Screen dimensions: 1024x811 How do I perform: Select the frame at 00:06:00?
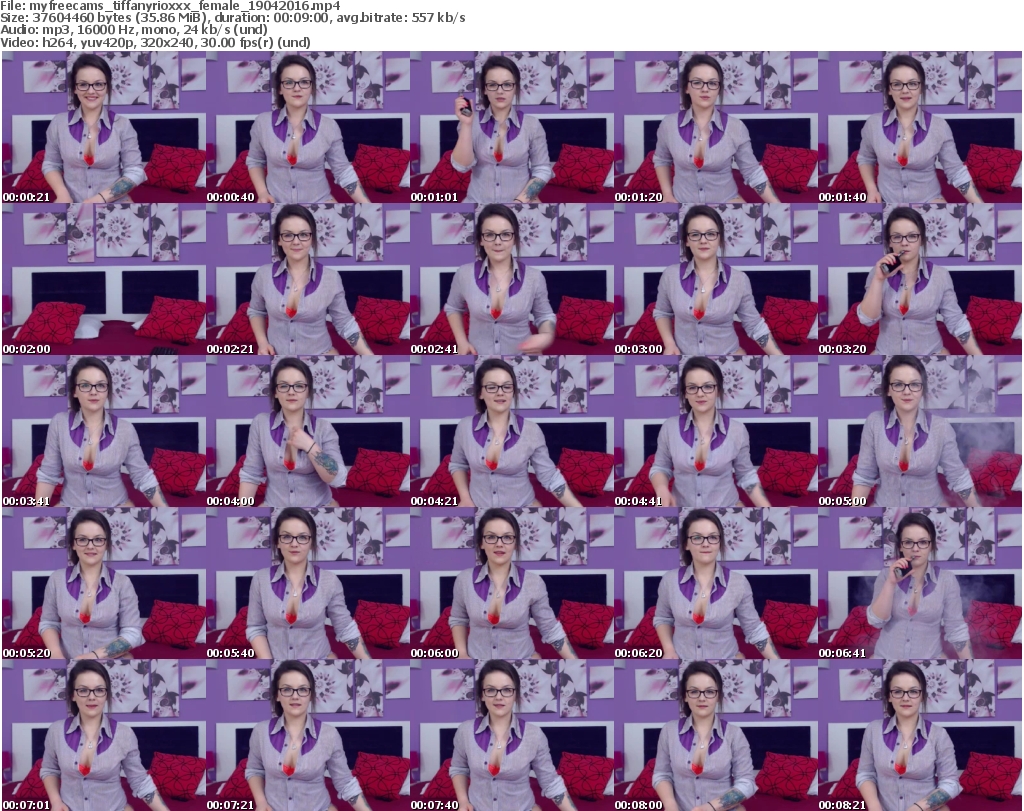512,584
